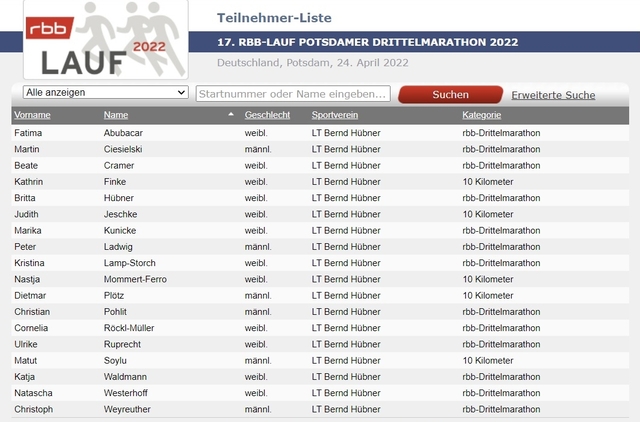
Task: Click 10 Kilometer in Judith Jeschke's row
Action: point(488,214)
